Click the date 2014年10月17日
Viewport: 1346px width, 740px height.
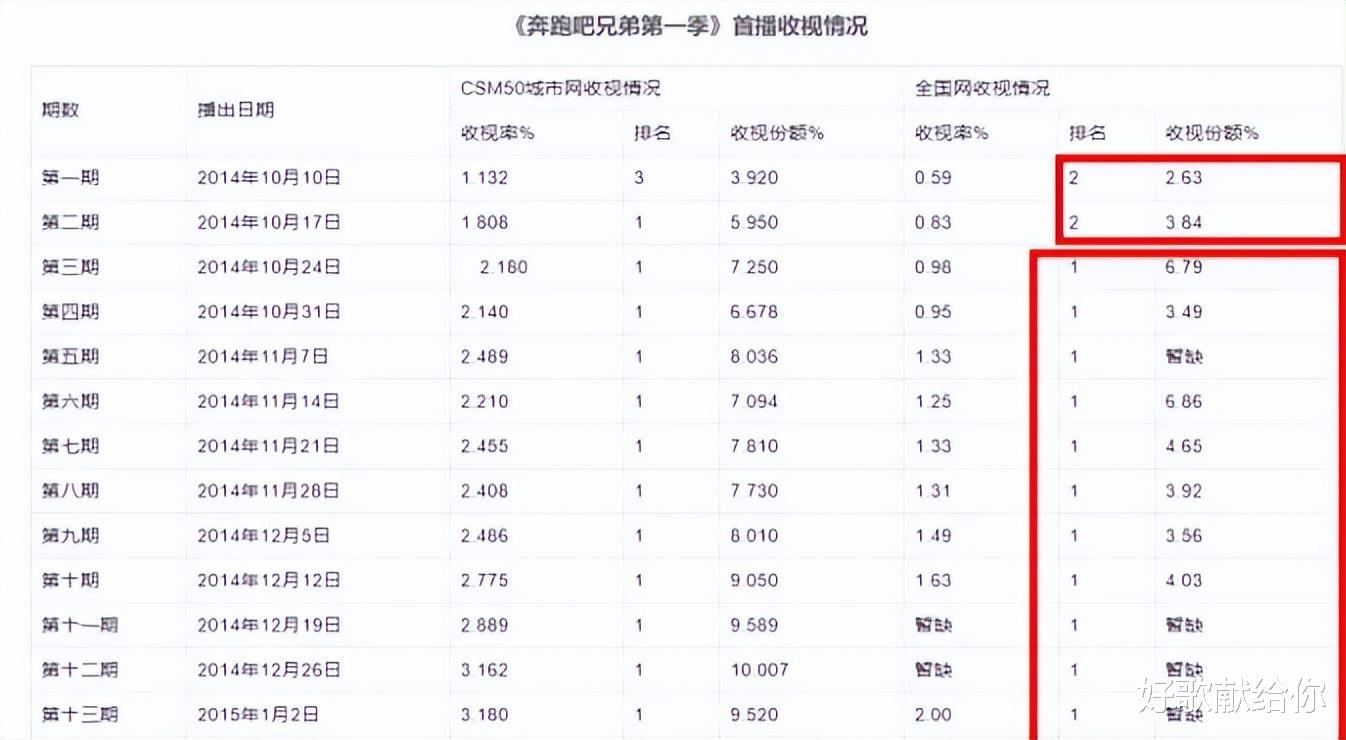pos(269,222)
